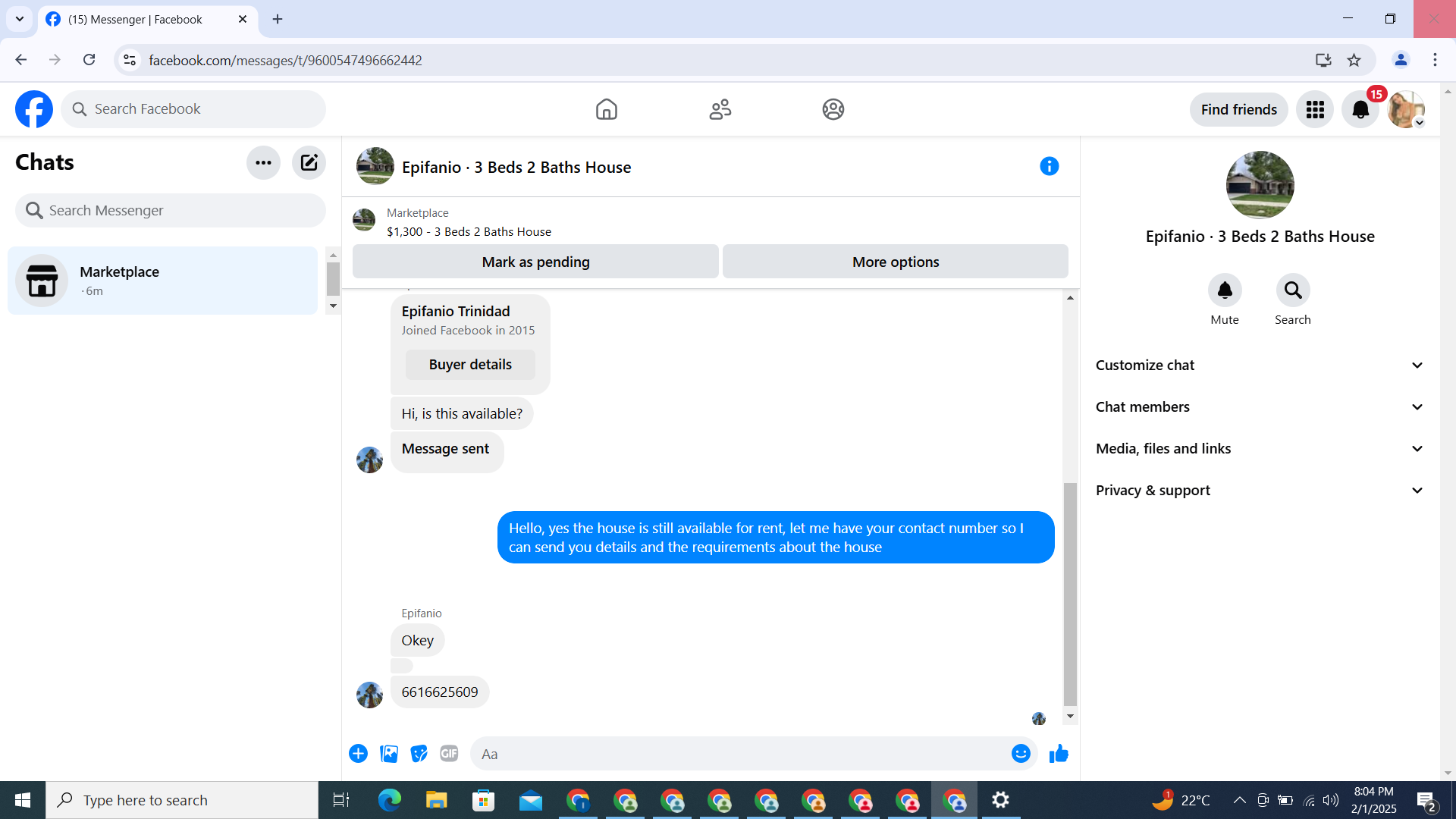The width and height of the screenshot is (1456, 819).
Task: Open Facebook notifications bell
Action: pyautogui.click(x=1360, y=110)
